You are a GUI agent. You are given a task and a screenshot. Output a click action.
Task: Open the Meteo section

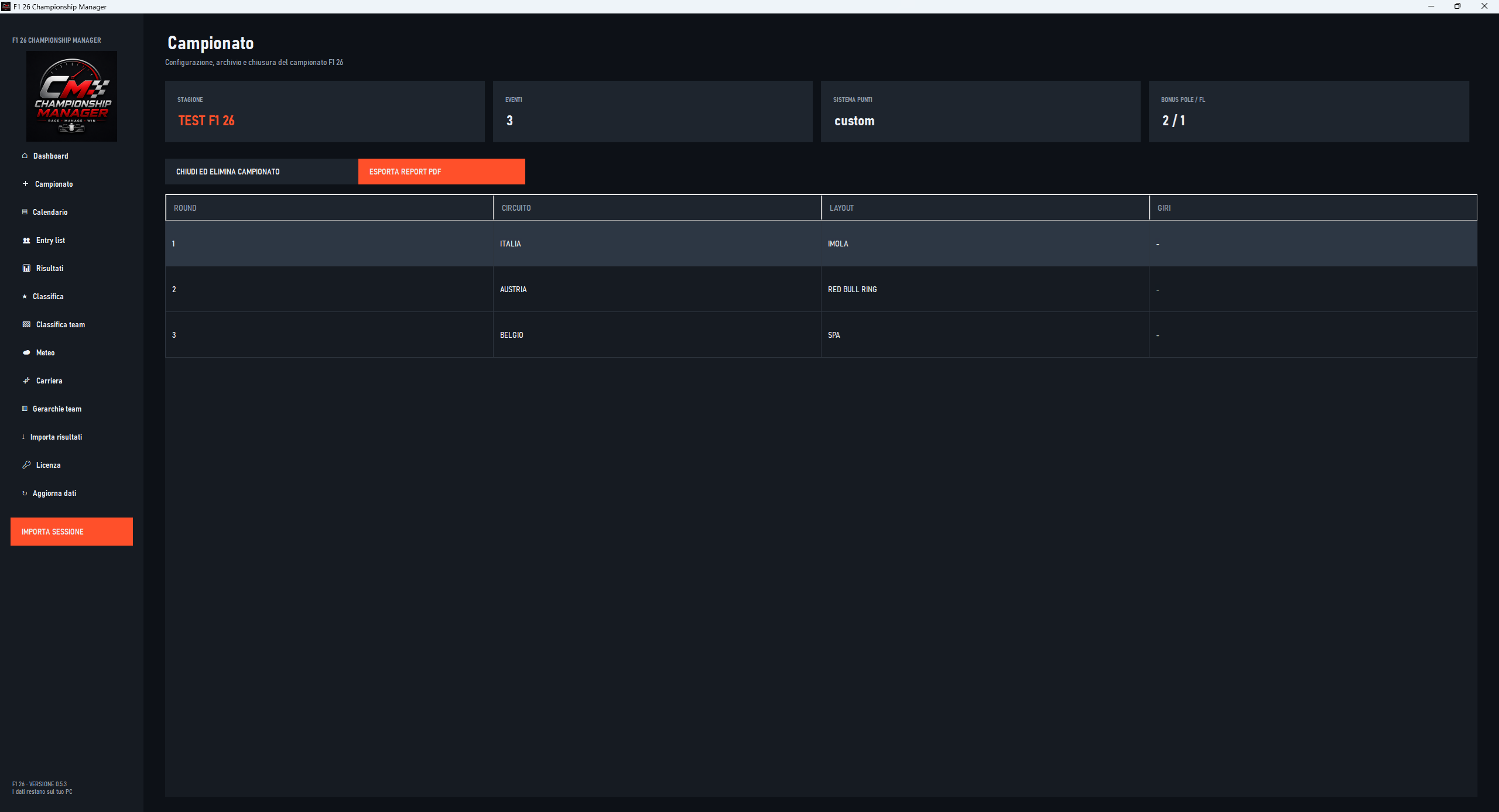coord(45,352)
